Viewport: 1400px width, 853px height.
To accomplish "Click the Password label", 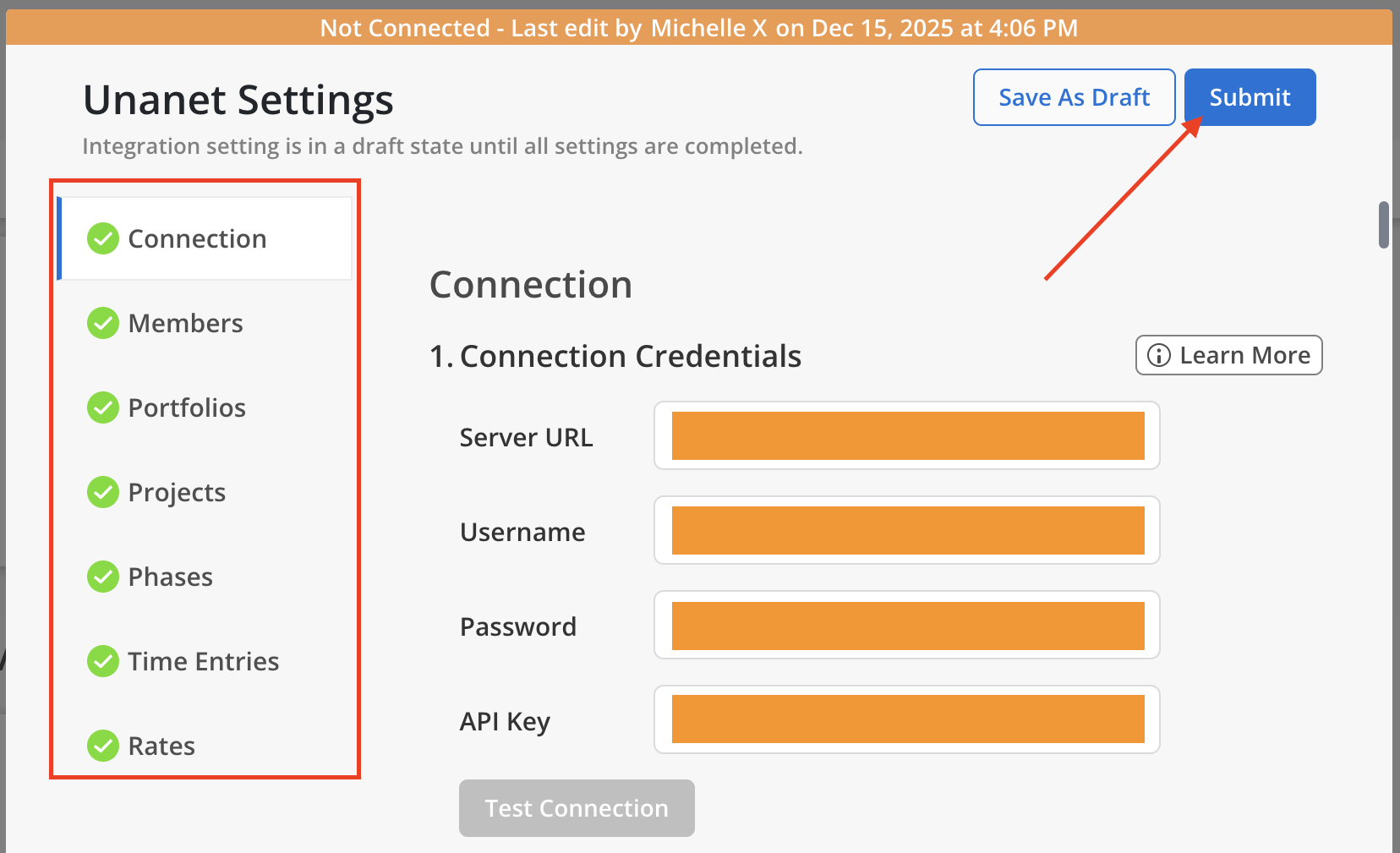I will pos(518,626).
